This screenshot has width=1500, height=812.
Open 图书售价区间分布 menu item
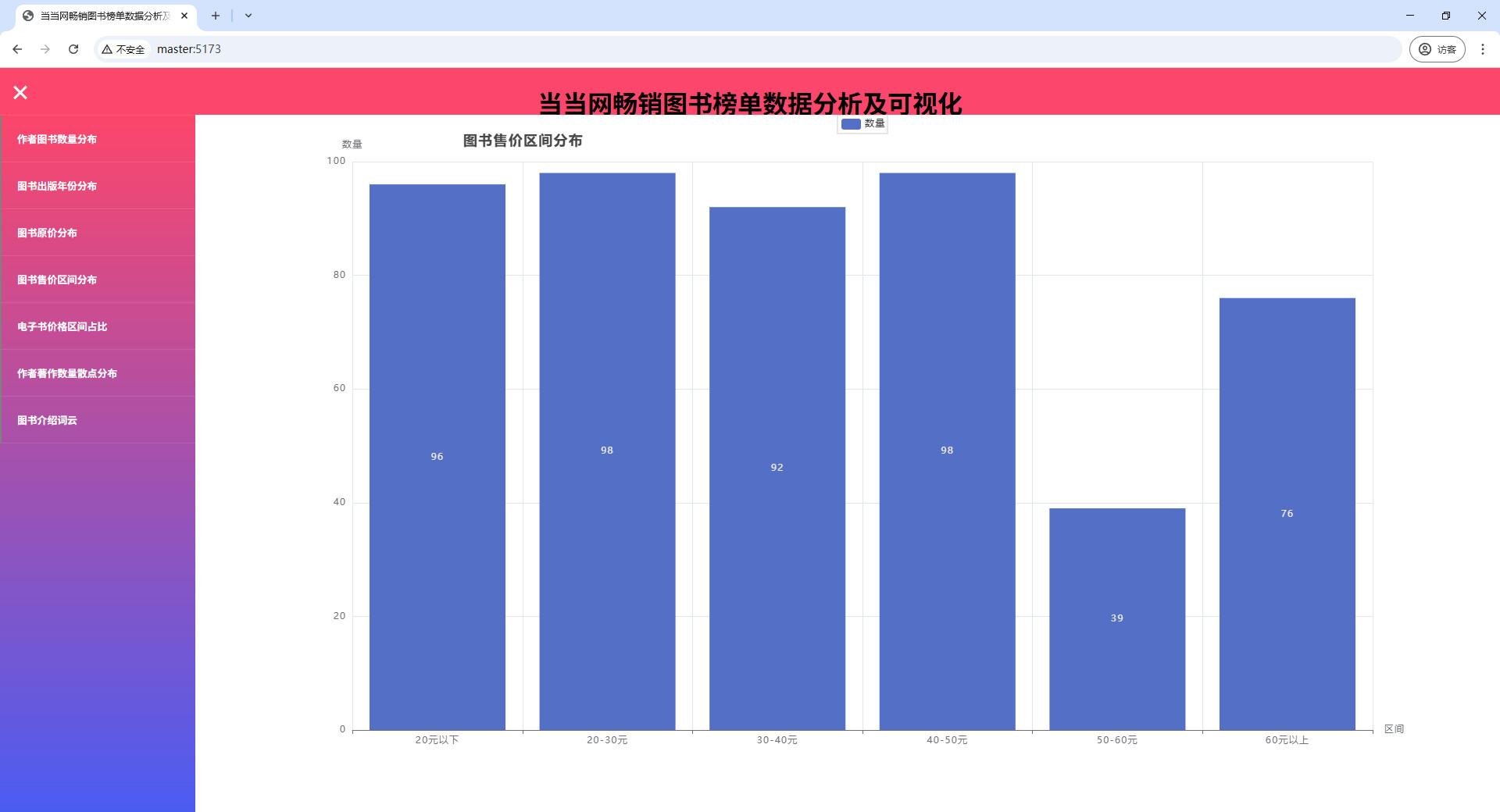[x=98, y=280]
